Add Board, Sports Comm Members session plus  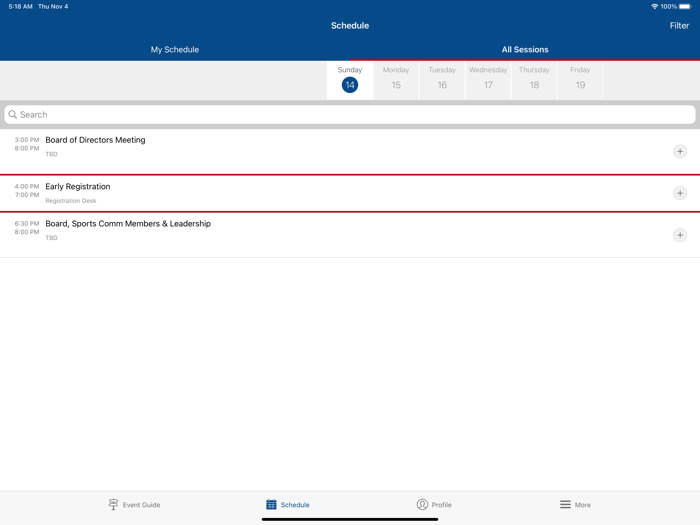(679, 235)
